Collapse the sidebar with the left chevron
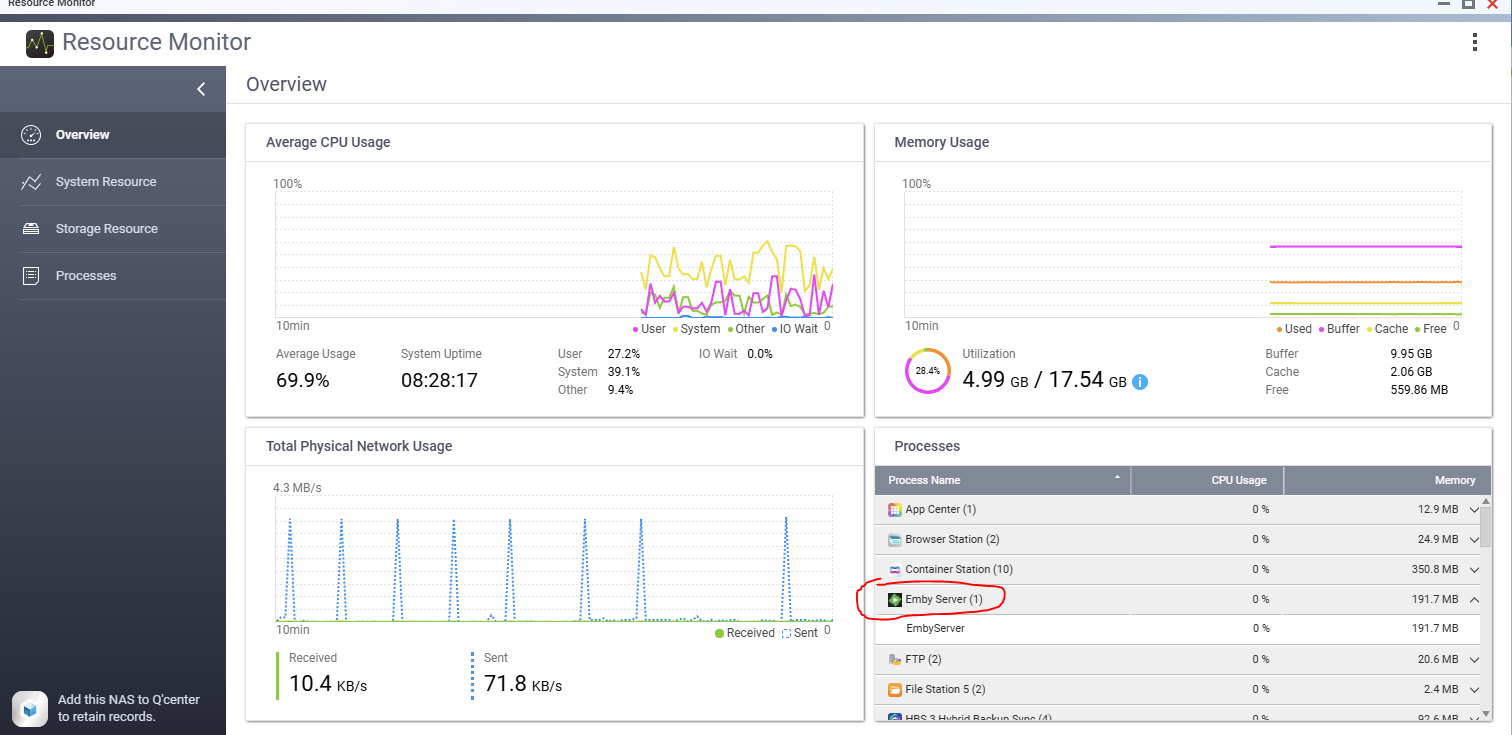The image size is (1512, 735). tap(201, 89)
